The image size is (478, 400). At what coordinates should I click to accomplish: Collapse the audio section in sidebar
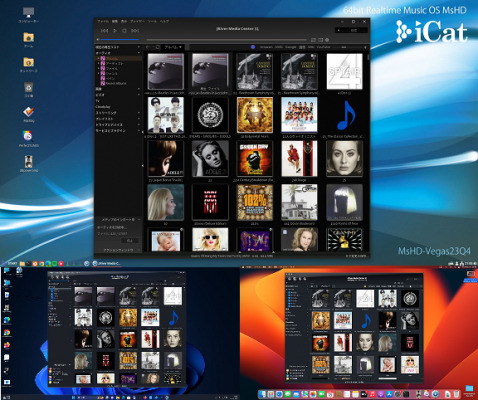[139, 53]
